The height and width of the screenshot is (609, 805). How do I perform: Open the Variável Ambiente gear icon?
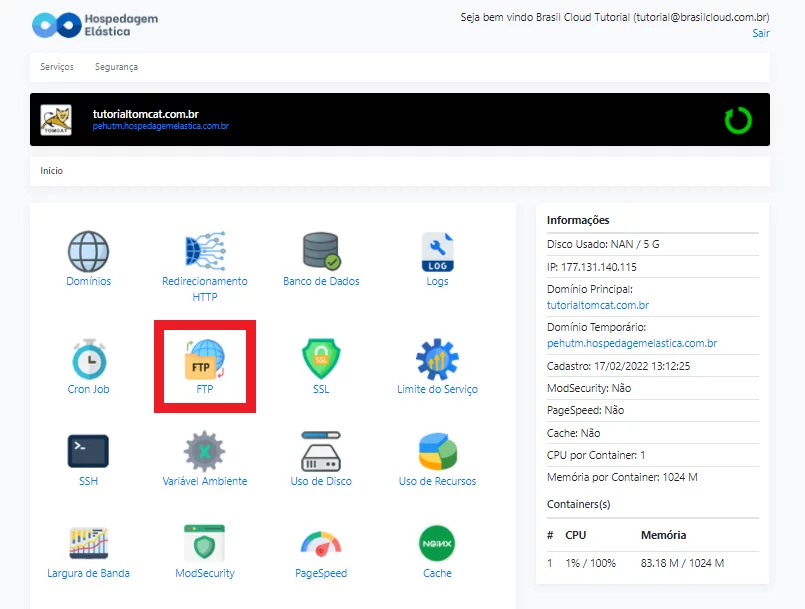coord(205,451)
